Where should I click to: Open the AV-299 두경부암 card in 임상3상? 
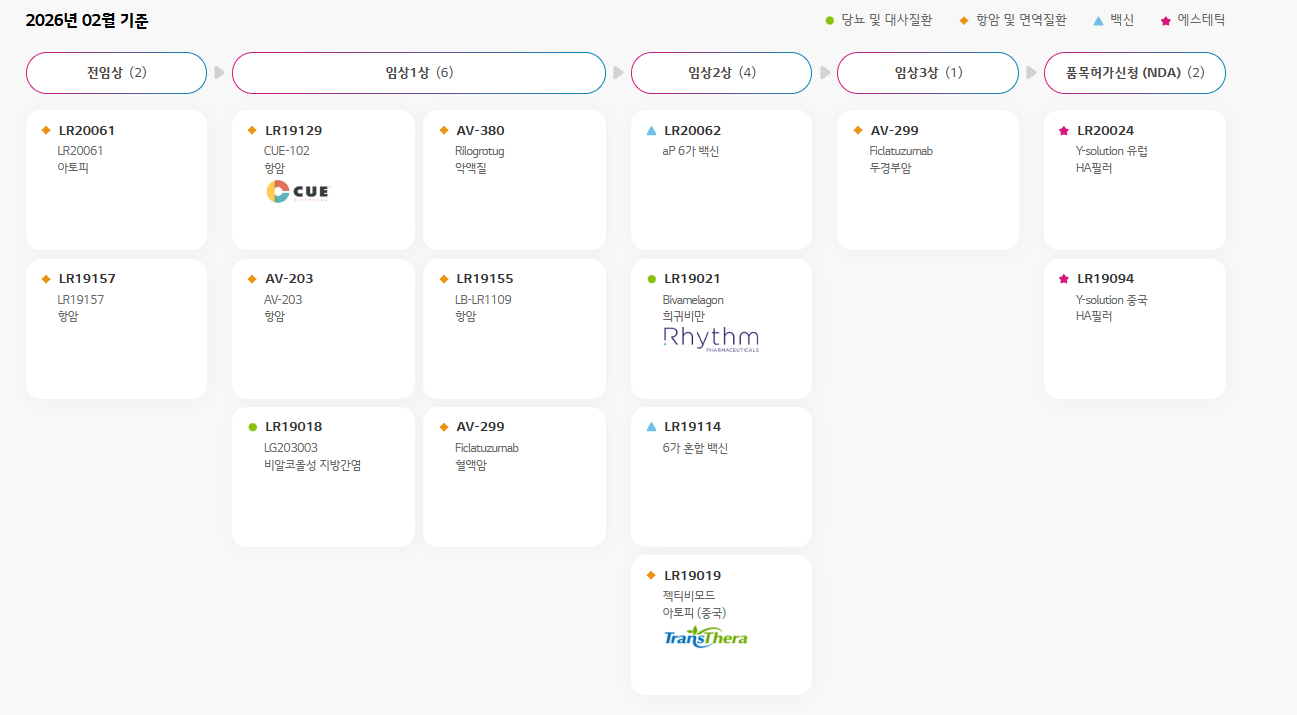coord(927,180)
